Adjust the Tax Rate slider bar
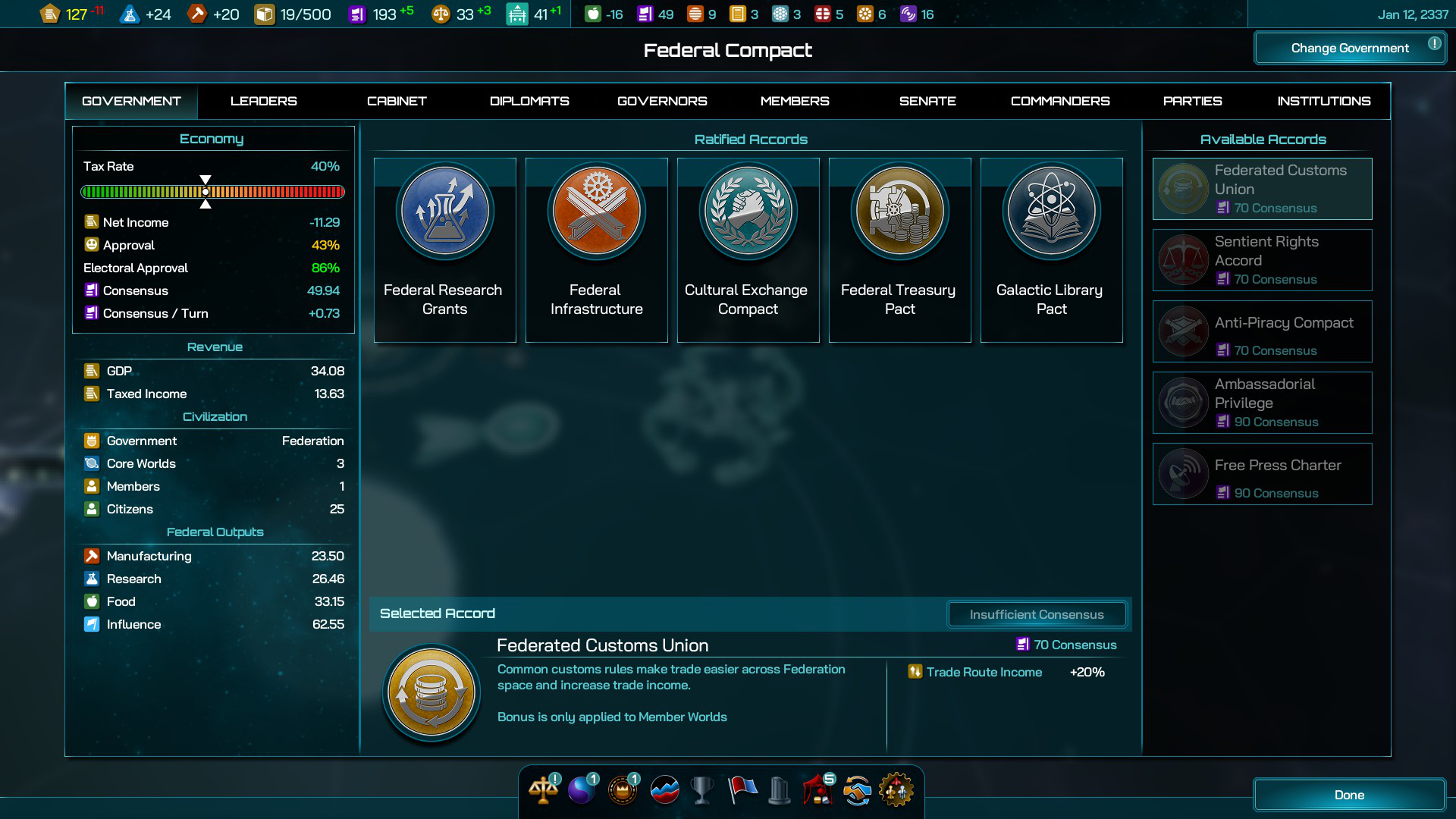 coord(213,192)
